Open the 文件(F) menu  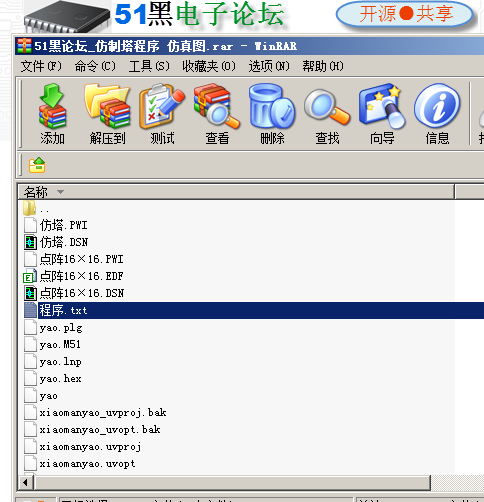[x=41, y=66]
